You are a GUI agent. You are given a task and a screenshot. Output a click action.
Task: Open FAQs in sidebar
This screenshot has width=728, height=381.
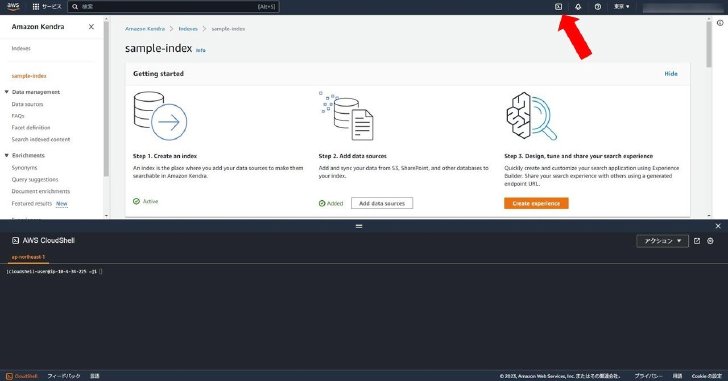(18, 116)
